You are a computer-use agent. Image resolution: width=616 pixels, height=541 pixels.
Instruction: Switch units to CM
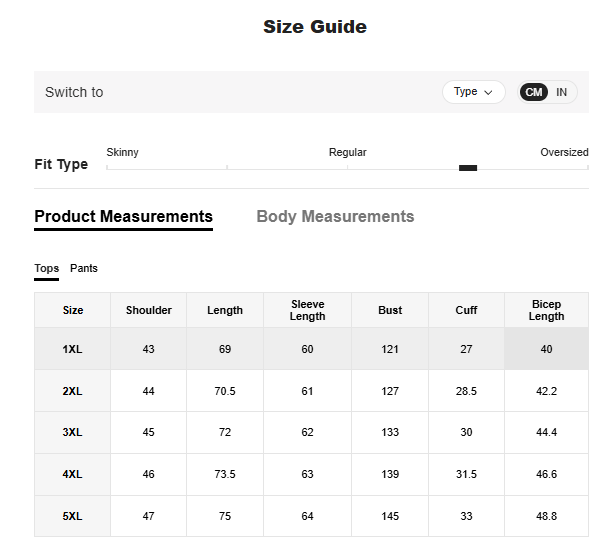click(534, 92)
